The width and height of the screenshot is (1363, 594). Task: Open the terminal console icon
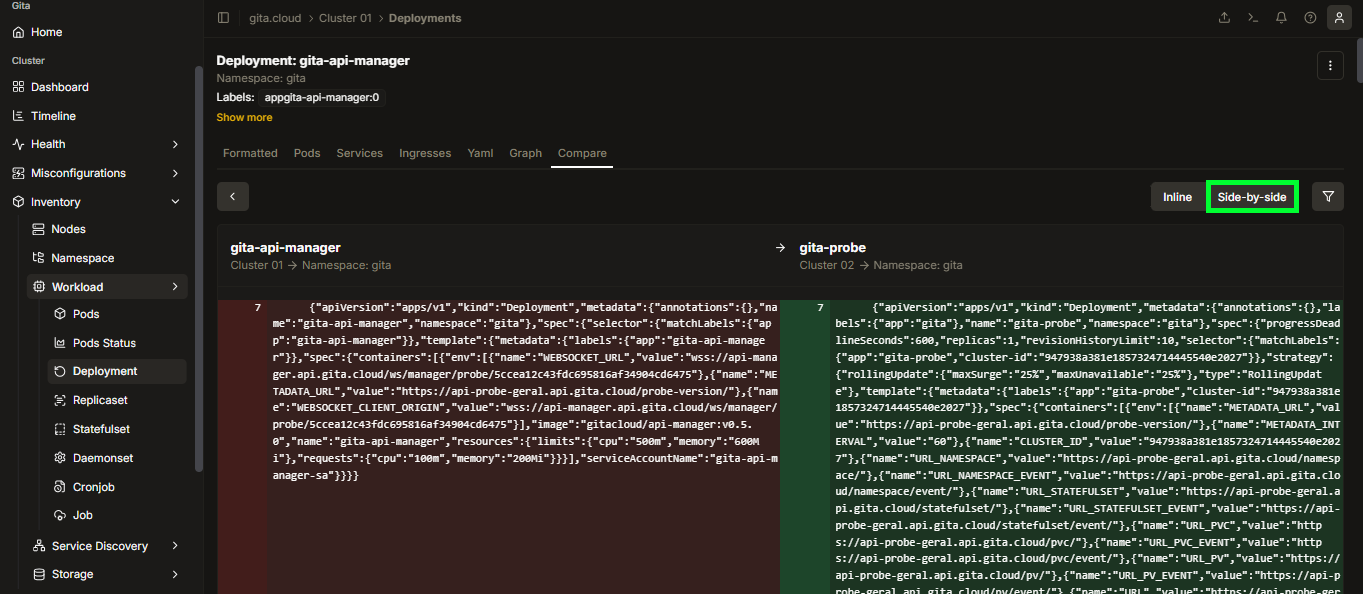point(1253,18)
